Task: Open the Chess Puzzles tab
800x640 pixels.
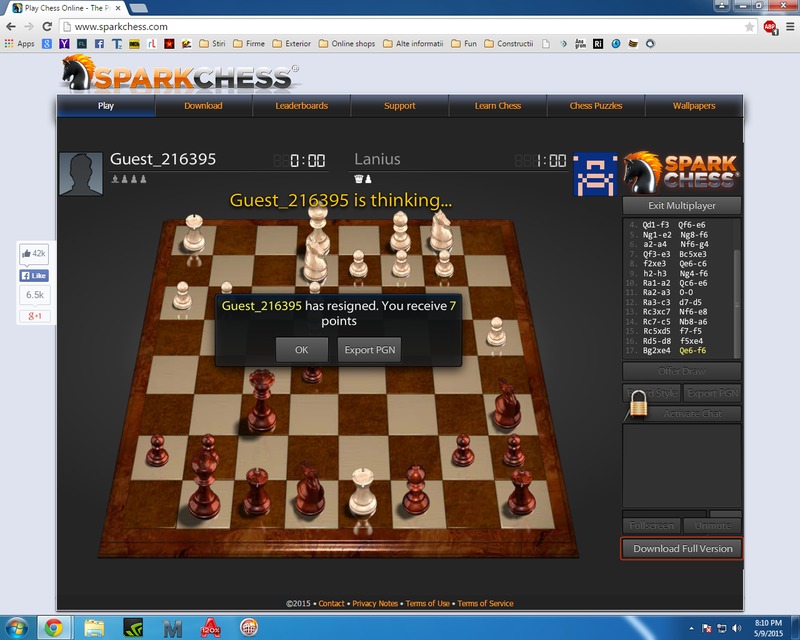Action: (596, 106)
